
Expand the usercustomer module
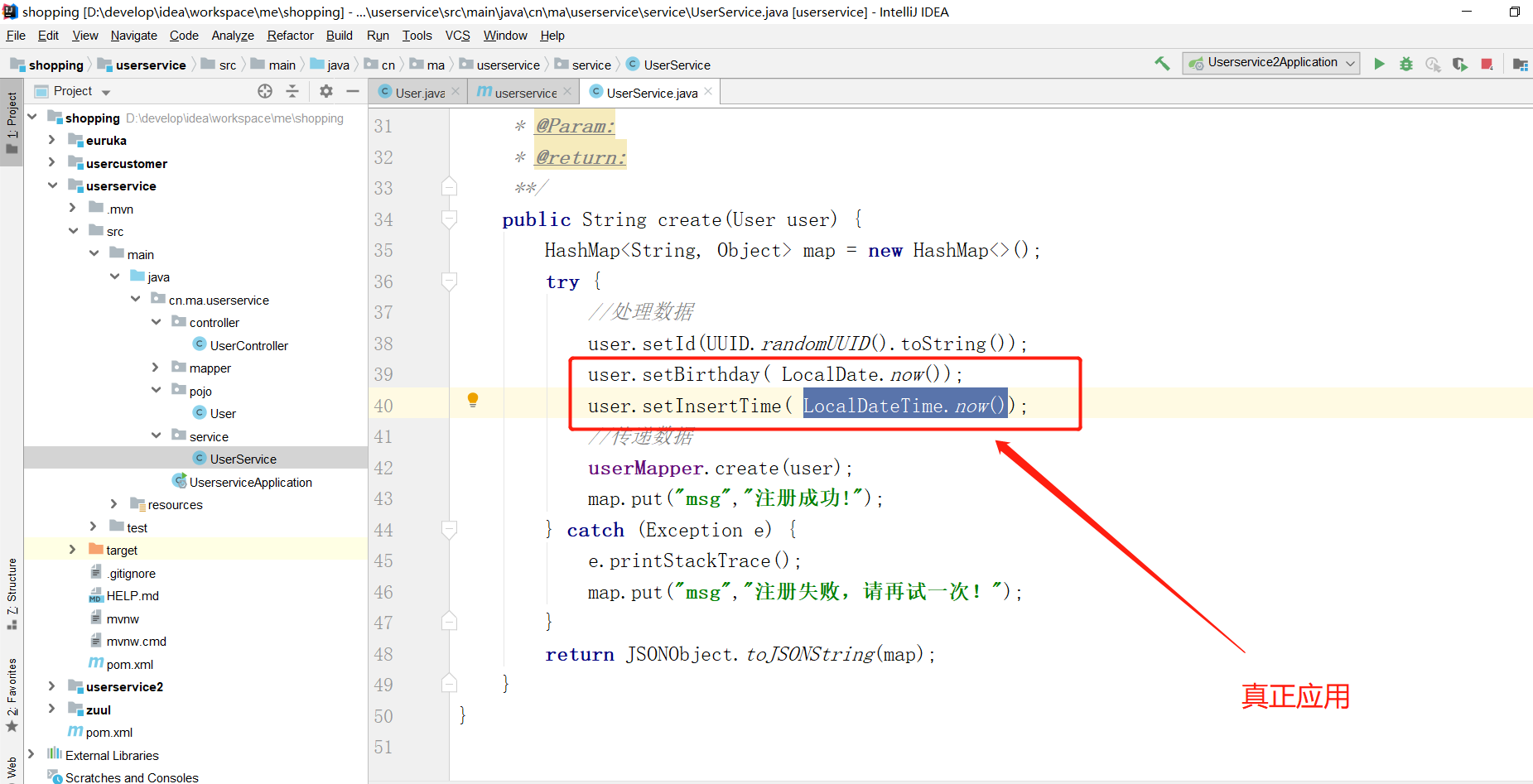click(x=51, y=162)
